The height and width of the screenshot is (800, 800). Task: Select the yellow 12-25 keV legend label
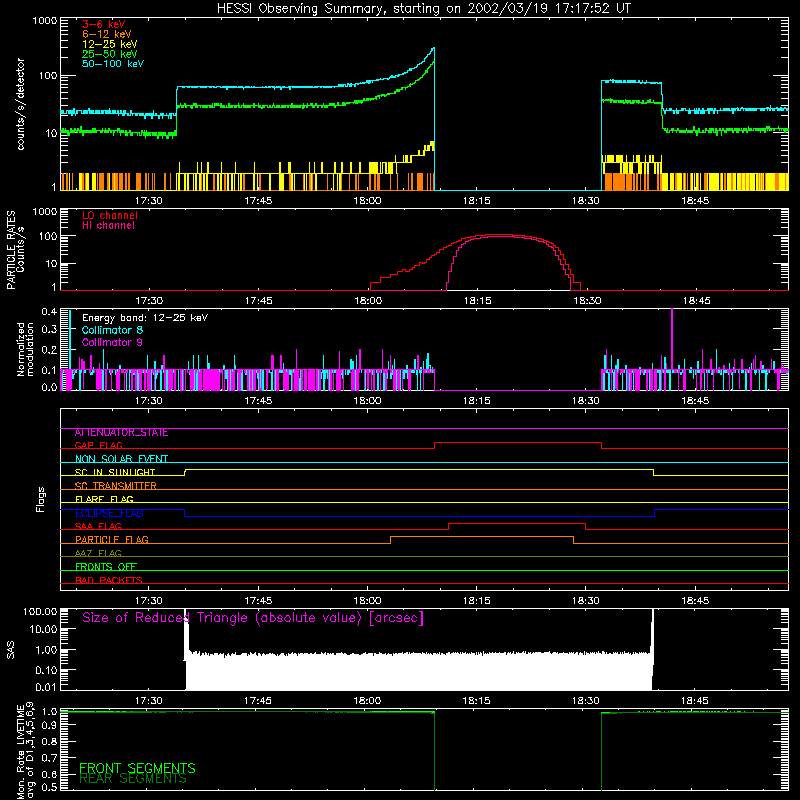tap(110, 44)
